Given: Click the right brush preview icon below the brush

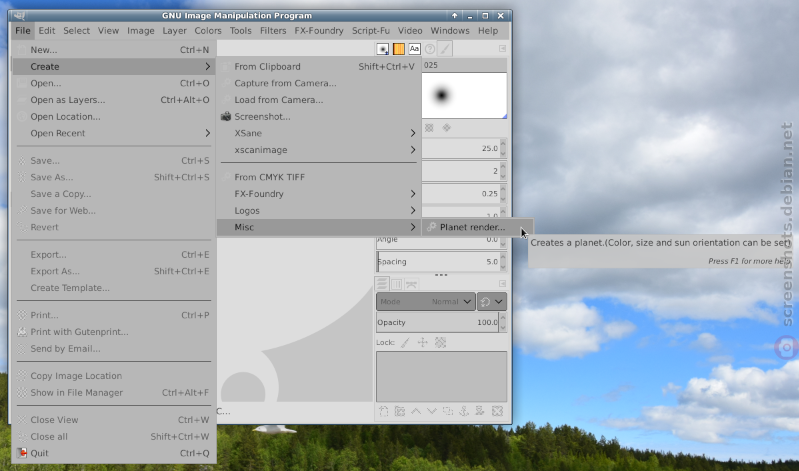Looking at the screenshot, I should (x=446, y=128).
